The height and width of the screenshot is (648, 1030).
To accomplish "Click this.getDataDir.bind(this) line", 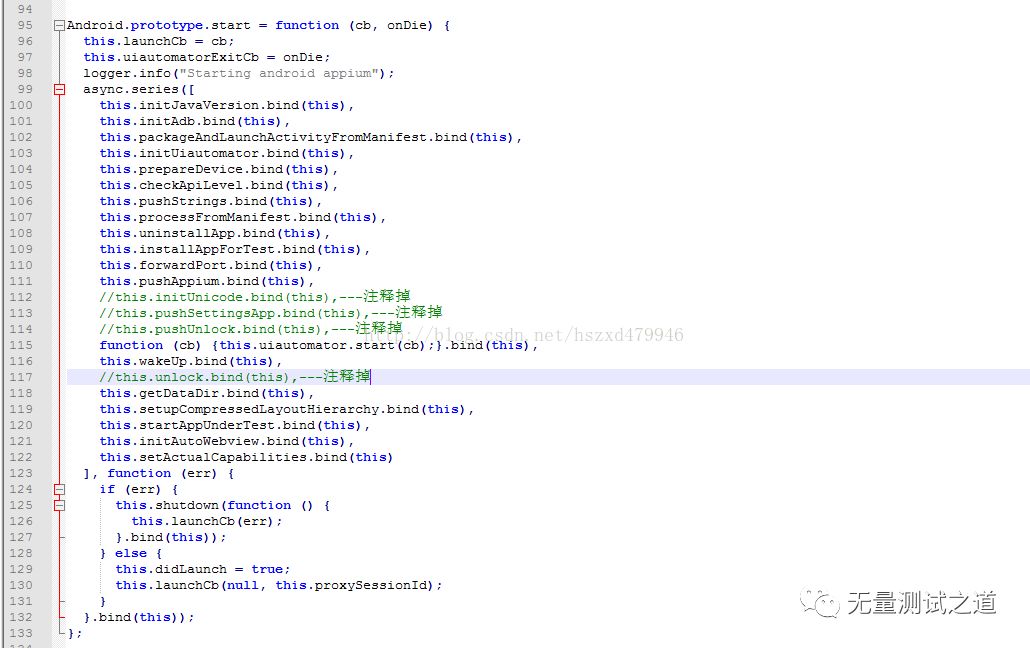I will pyautogui.click(x=206, y=393).
